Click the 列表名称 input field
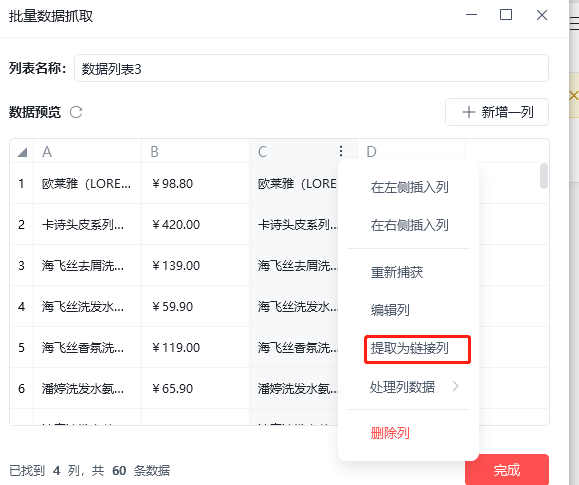The height and width of the screenshot is (485, 579). click(x=311, y=68)
